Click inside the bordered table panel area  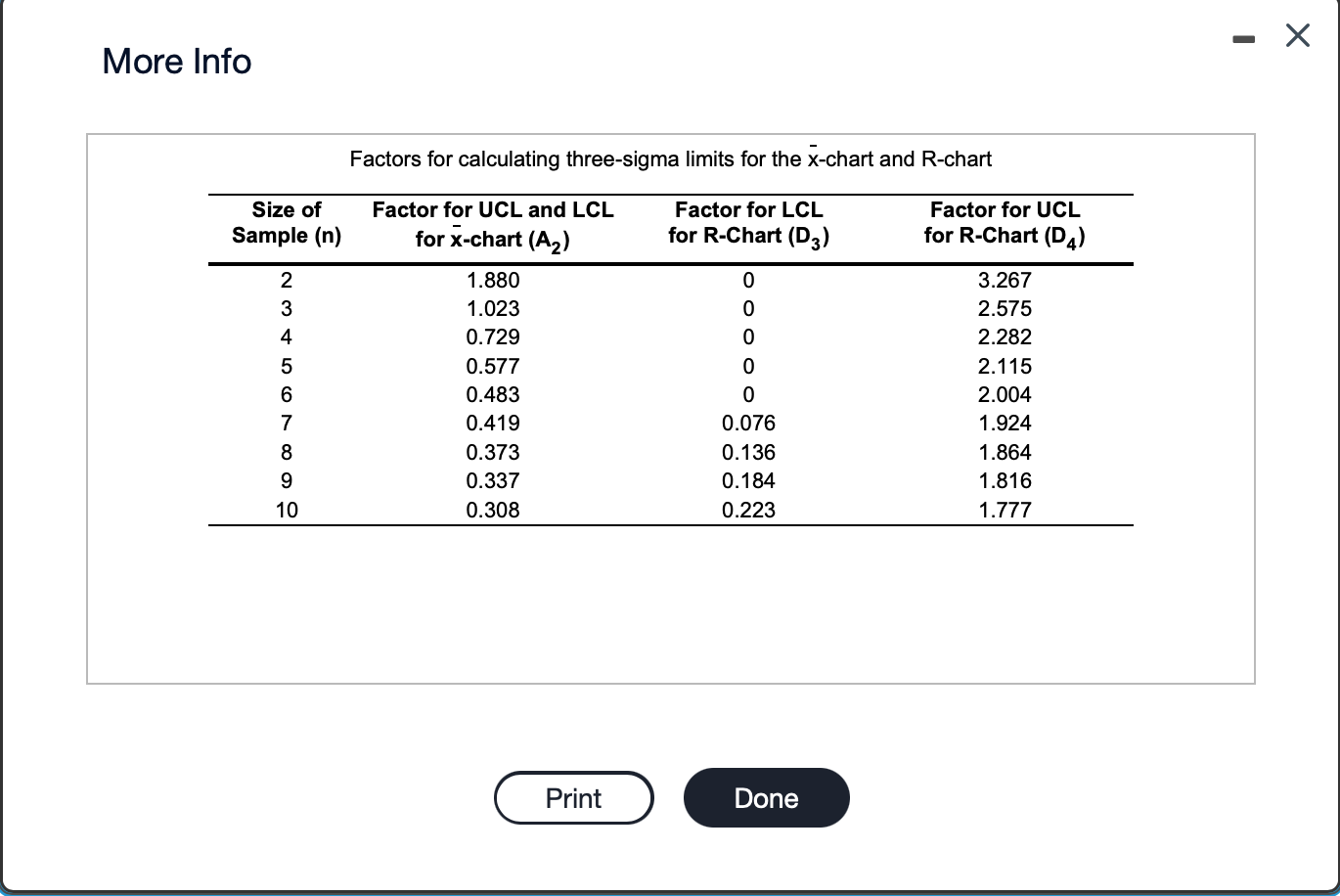pos(671,606)
